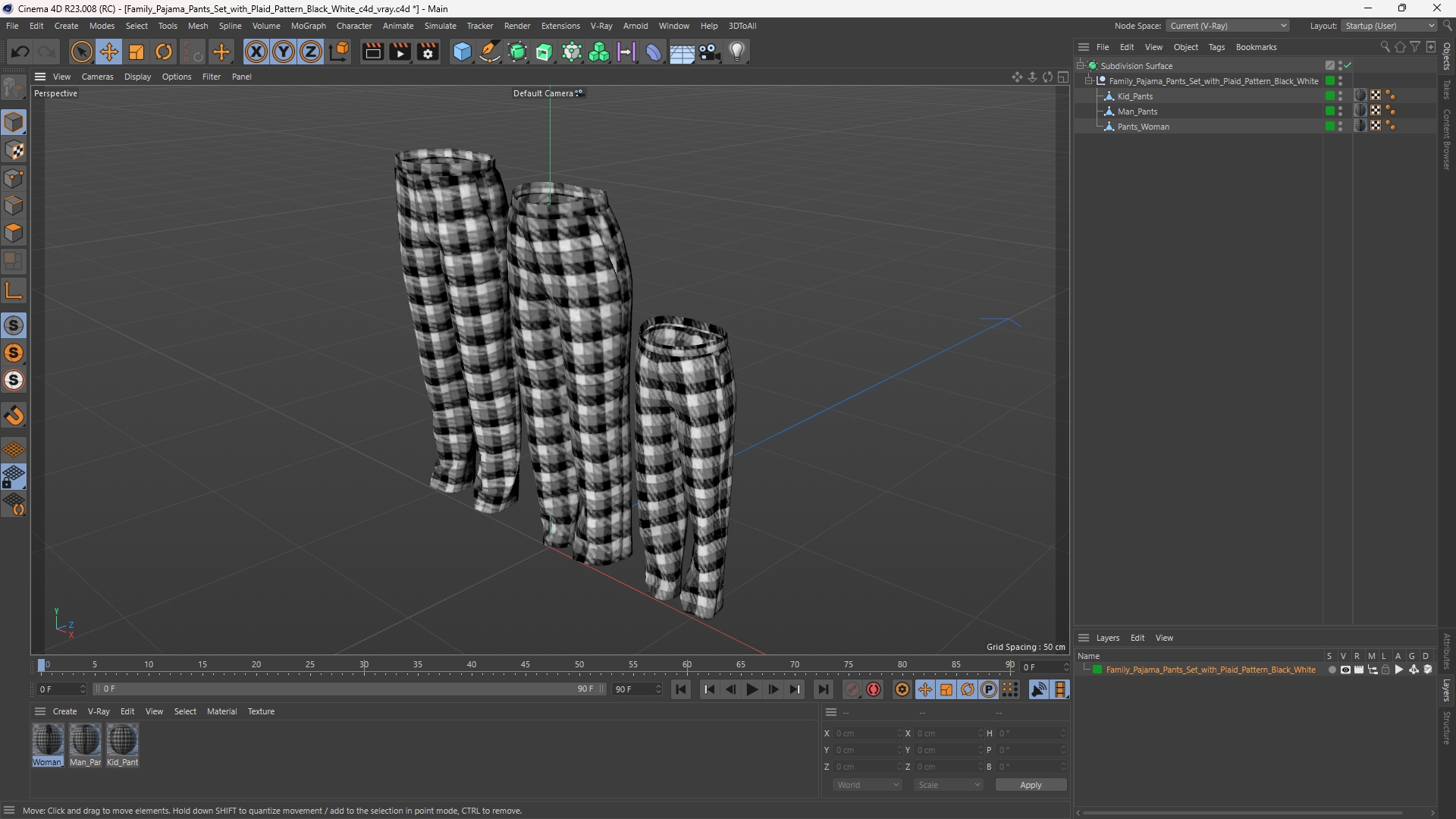Image resolution: width=1456 pixels, height=819 pixels.
Task: Open the MoGraph menu
Action: click(x=308, y=26)
